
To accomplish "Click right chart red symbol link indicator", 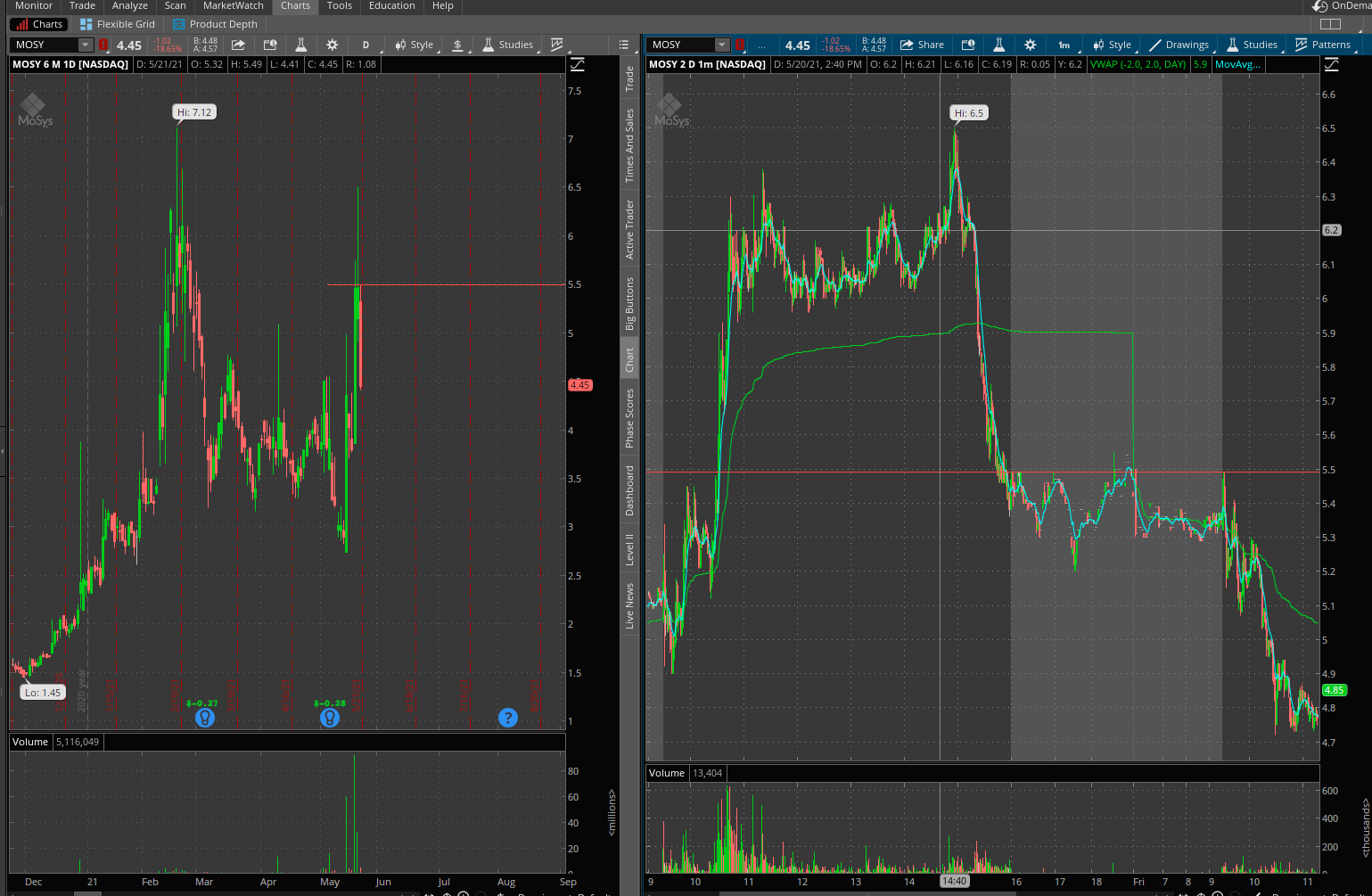I will point(739,45).
